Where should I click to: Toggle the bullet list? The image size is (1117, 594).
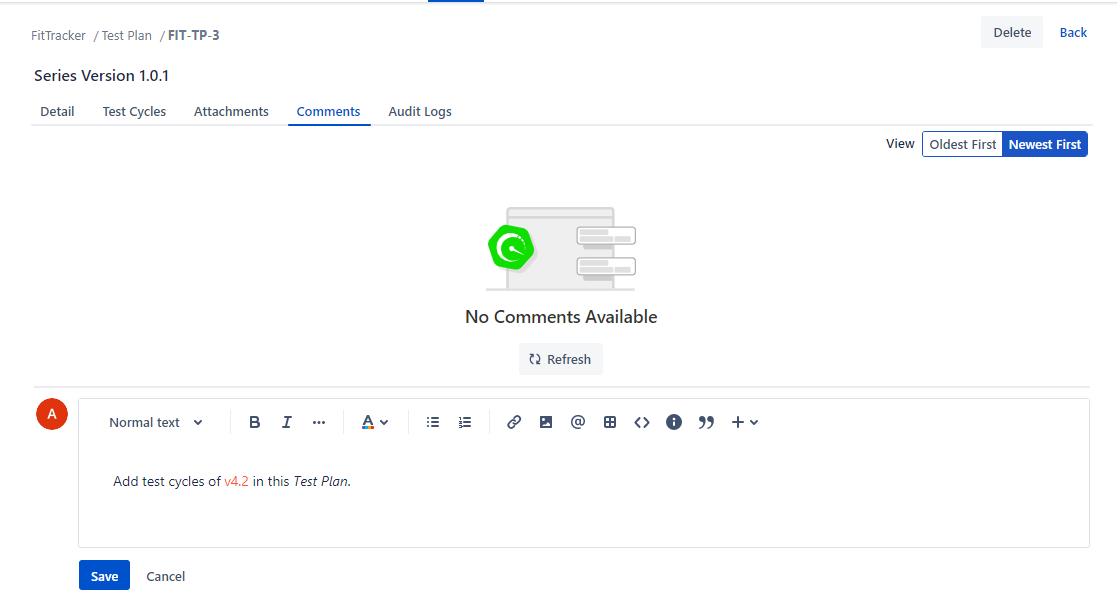(433, 422)
